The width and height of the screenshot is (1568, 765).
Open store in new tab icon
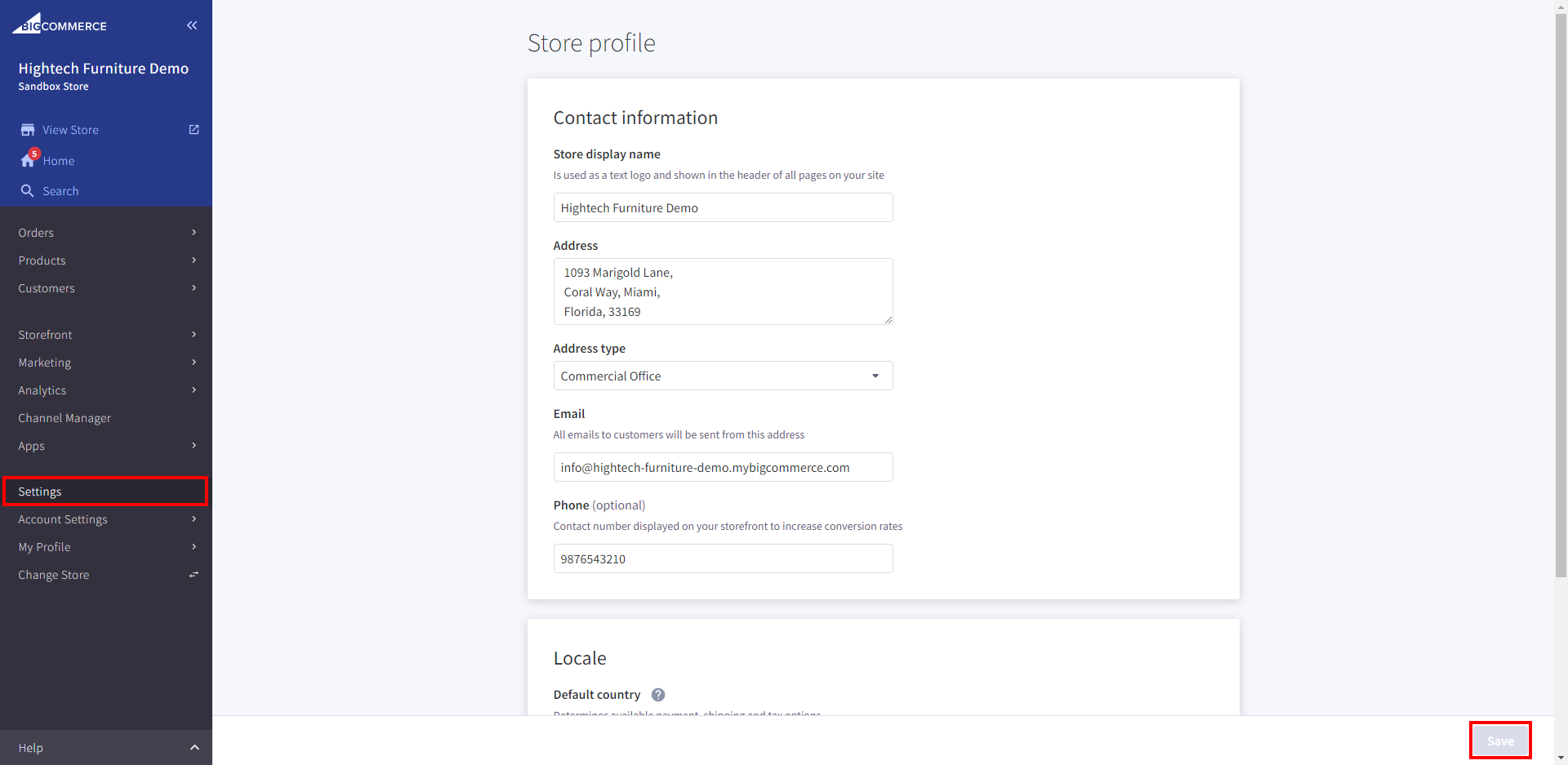coord(194,130)
